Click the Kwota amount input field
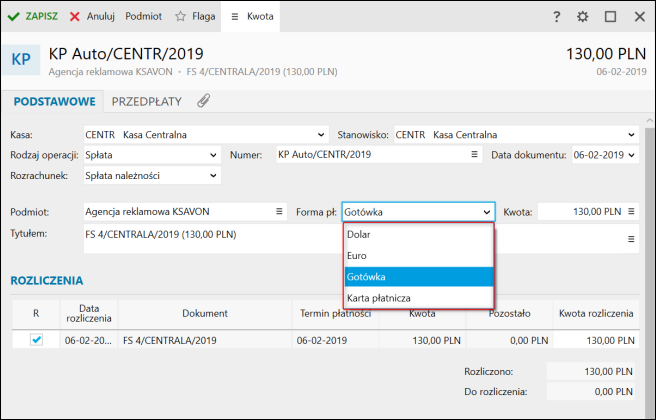 click(x=580, y=212)
